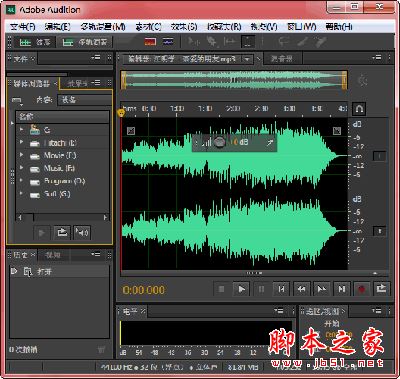Image resolution: width=400 pixels, height=379 pixels.
Task: Select the Files panel tab
Action: [x=22, y=59]
